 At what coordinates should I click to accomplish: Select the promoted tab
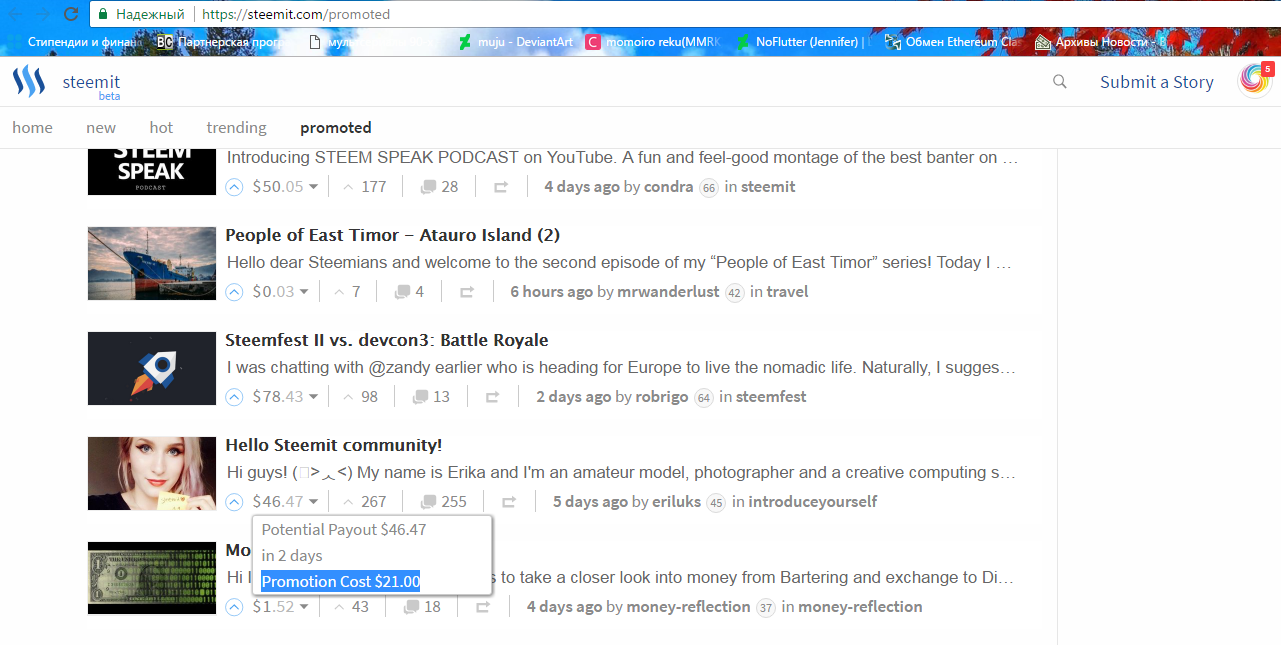tap(336, 128)
